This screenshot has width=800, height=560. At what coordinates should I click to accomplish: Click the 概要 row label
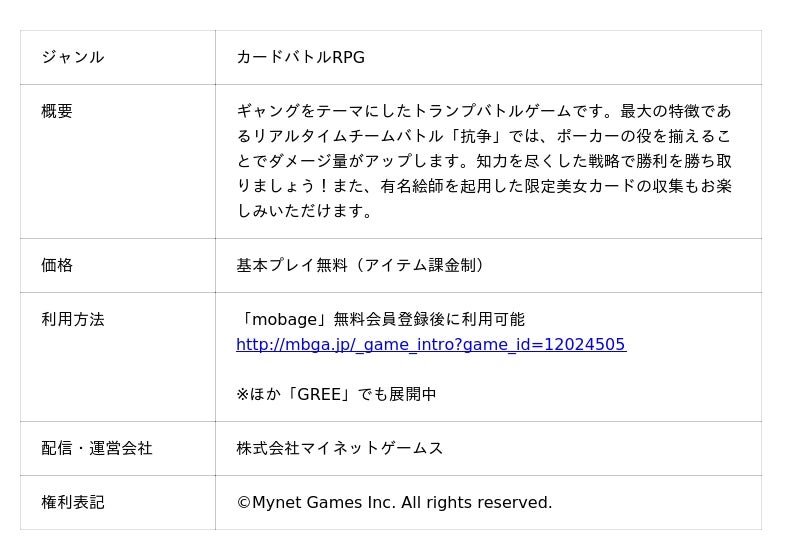click(57, 111)
